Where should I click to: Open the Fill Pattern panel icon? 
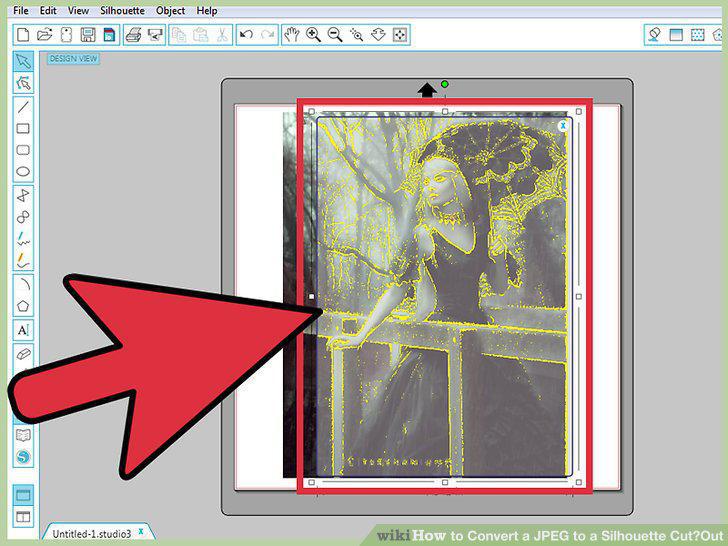(x=697, y=35)
